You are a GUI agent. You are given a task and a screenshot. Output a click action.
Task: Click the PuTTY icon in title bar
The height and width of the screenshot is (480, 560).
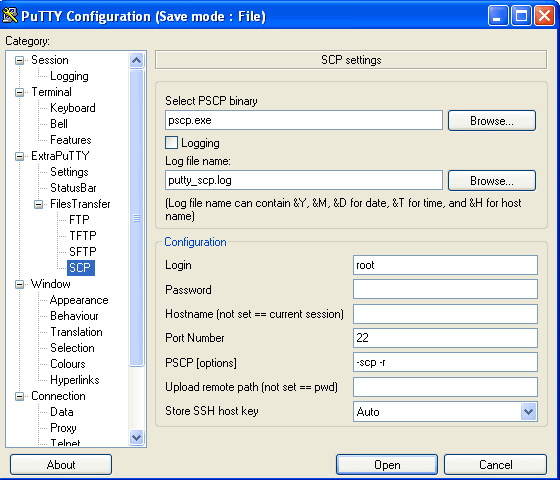tap(10, 16)
